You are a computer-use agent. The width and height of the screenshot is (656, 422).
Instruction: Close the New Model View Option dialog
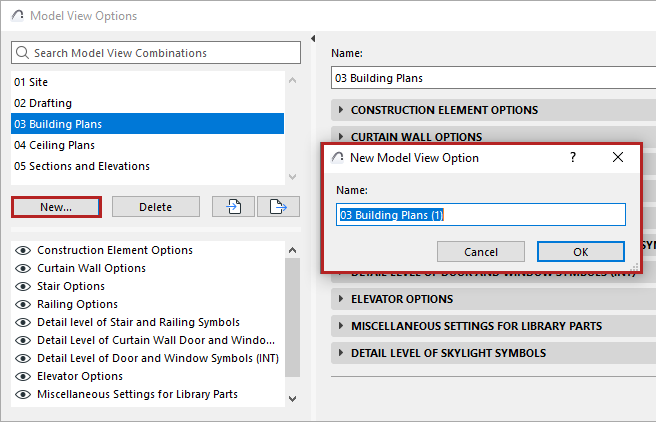click(617, 158)
